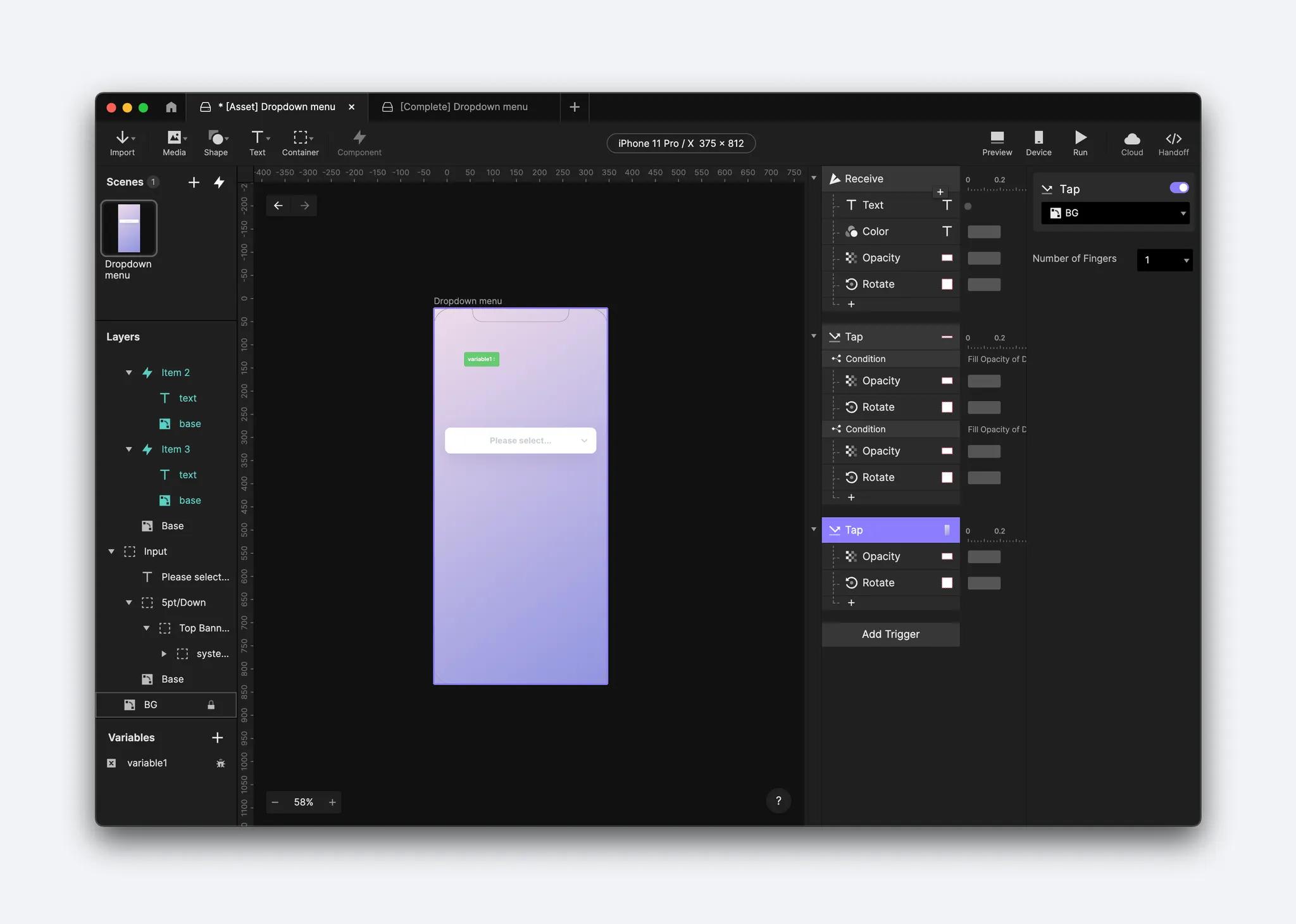1296x924 pixels.
Task: Select the Preview panel tab
Action: pyautogui.click(x=997, y=142)
